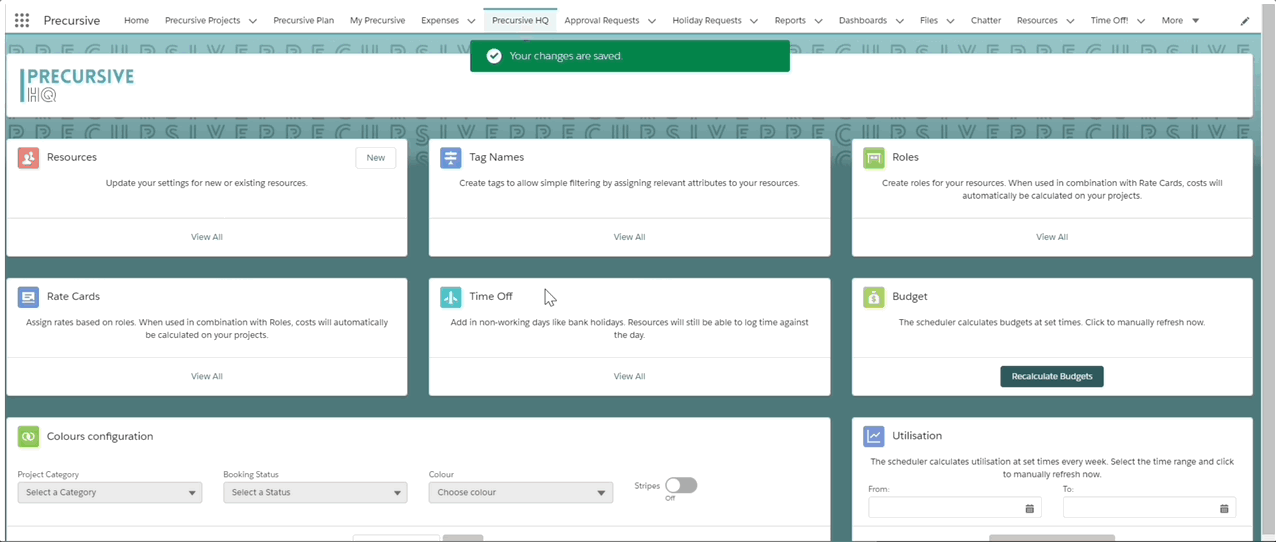Click View All under Tag Names
The height and width of the screenshot is (542, 1276).
[x=629, y=237]
